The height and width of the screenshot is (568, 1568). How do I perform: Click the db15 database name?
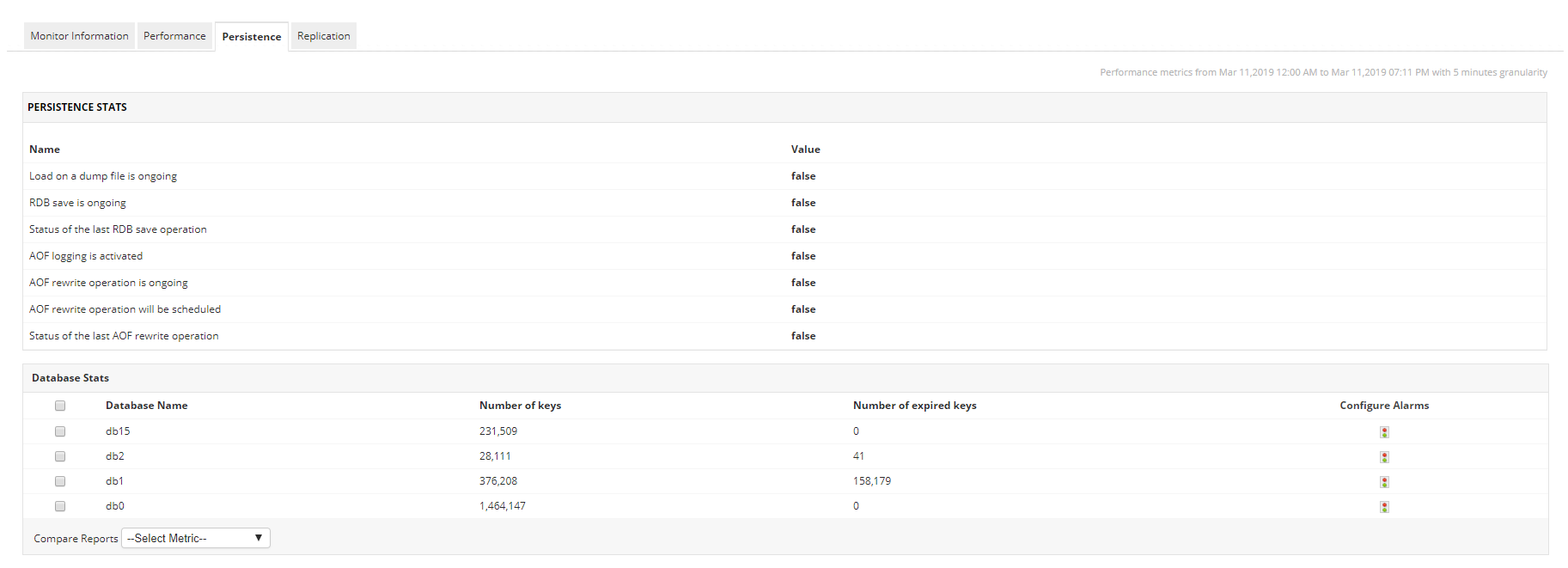tap(118, 431)
